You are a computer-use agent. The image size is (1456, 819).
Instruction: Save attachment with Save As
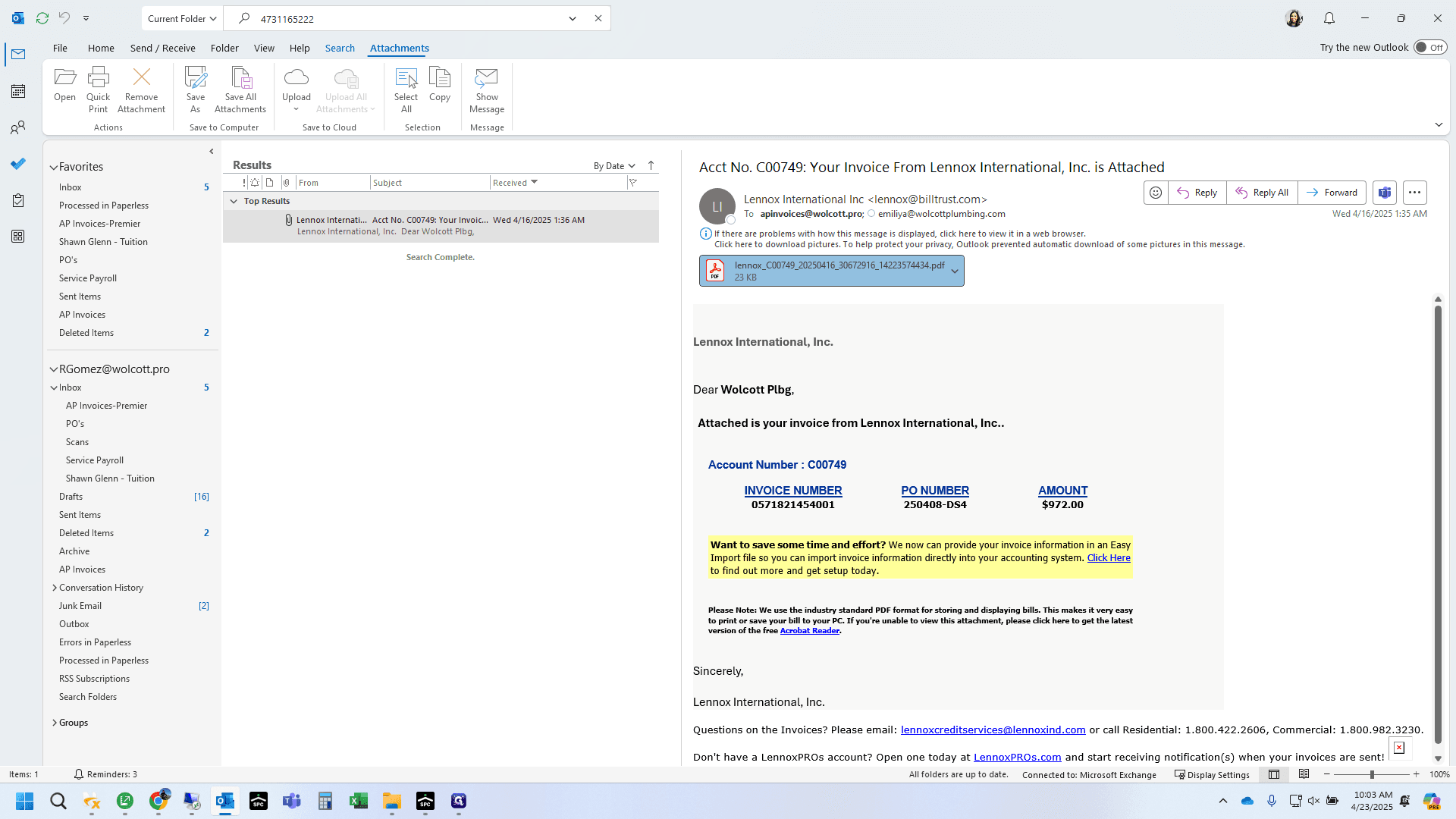[x=195, y=89]
